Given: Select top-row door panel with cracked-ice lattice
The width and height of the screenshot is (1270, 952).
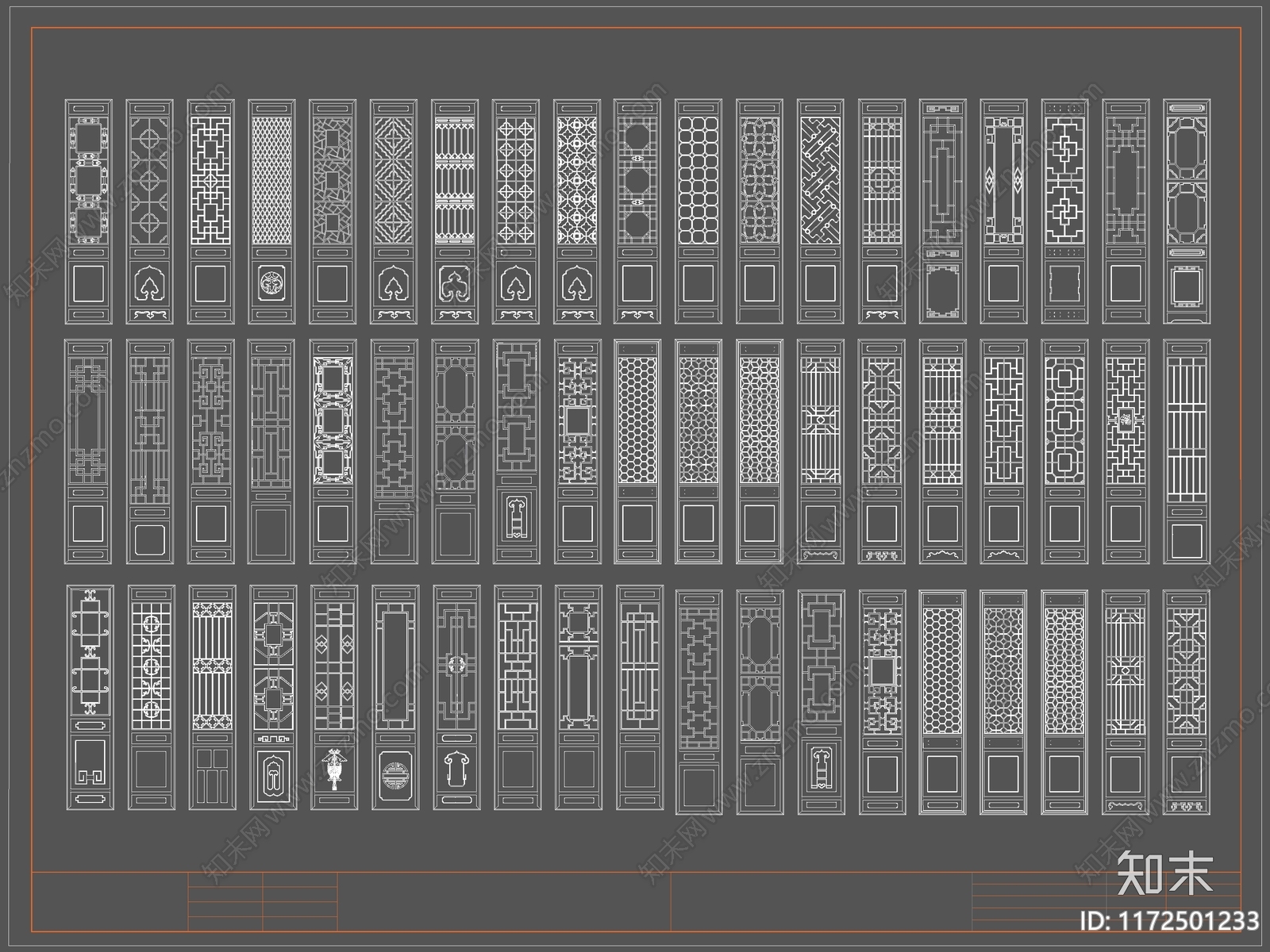Looking at the screenshot, I should pyautogui.click(x=333, y=212).
